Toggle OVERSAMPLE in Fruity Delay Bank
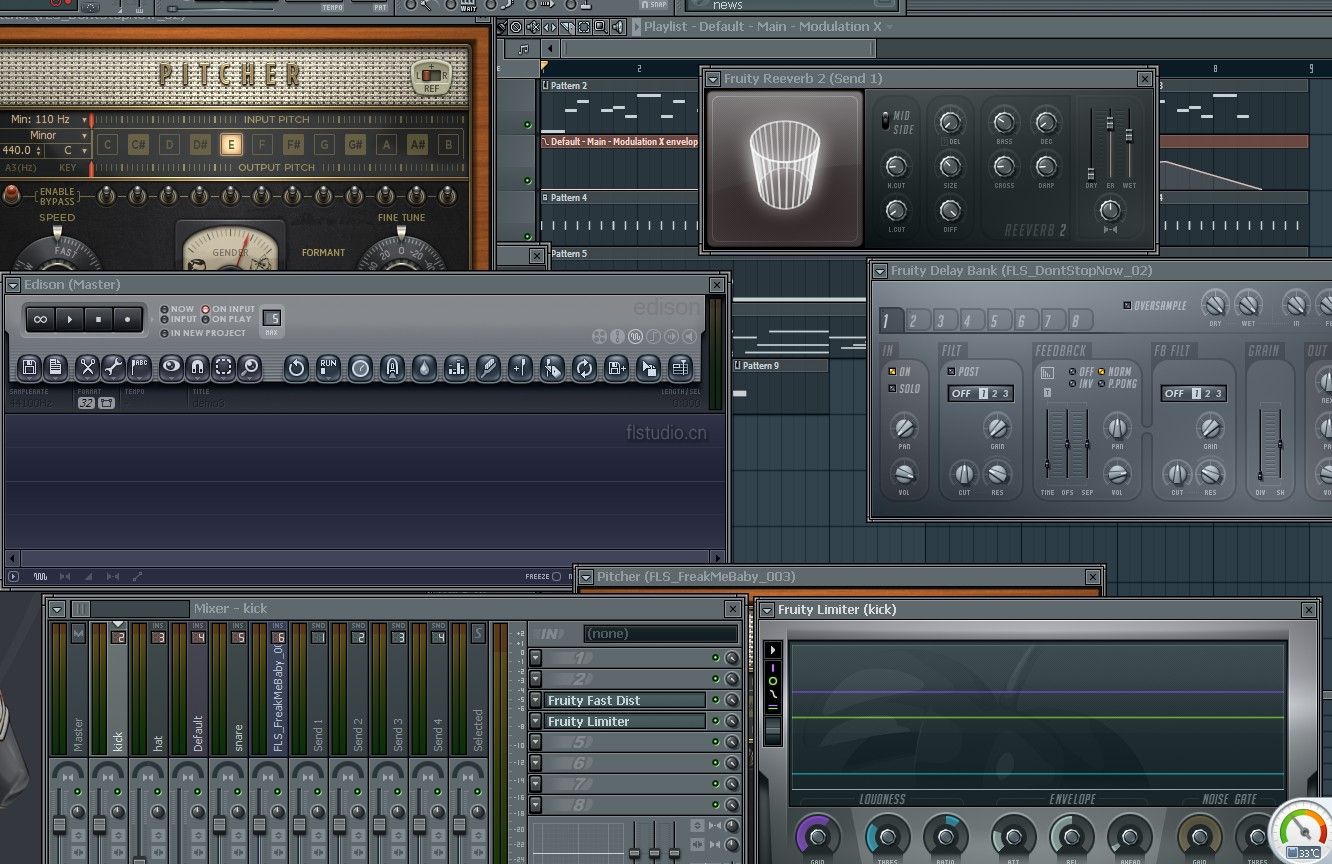1332x864 pixels. click(1154, 305)
